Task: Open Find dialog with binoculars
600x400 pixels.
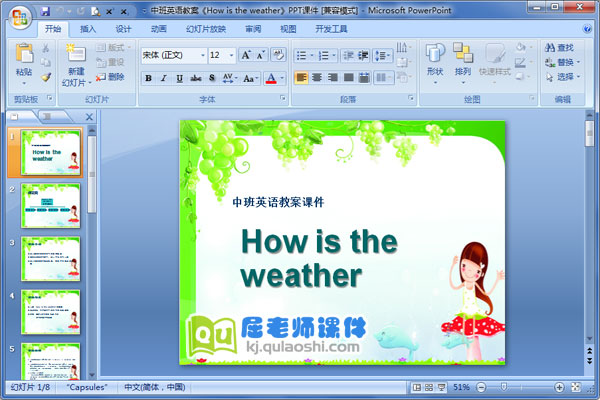Action: pos(560,47)
